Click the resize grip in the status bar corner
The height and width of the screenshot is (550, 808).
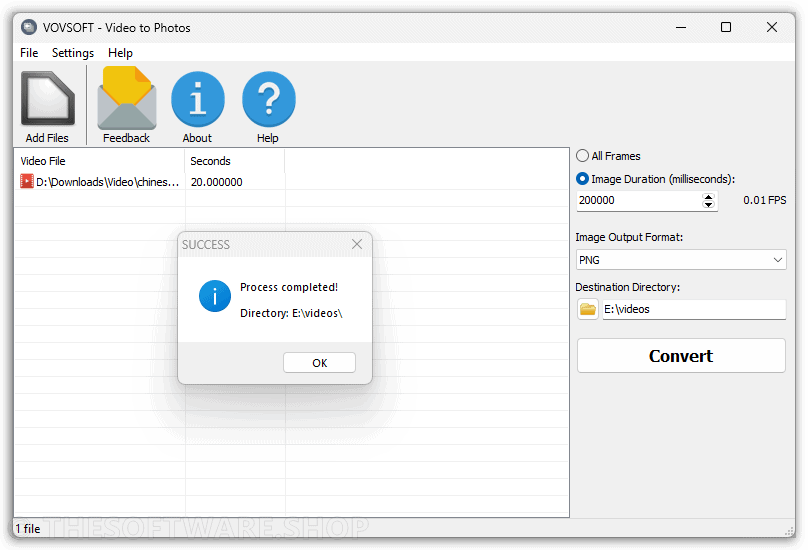(789, 531)
